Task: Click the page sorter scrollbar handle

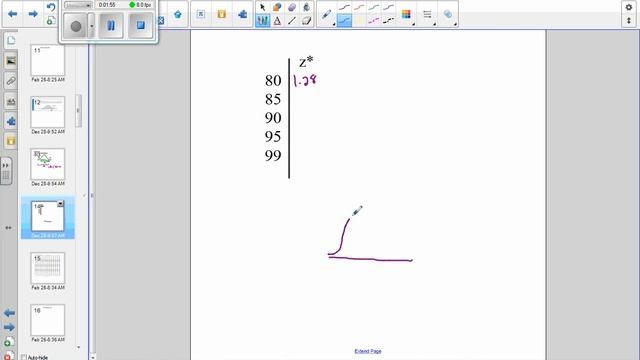Action: pos(78,111)
